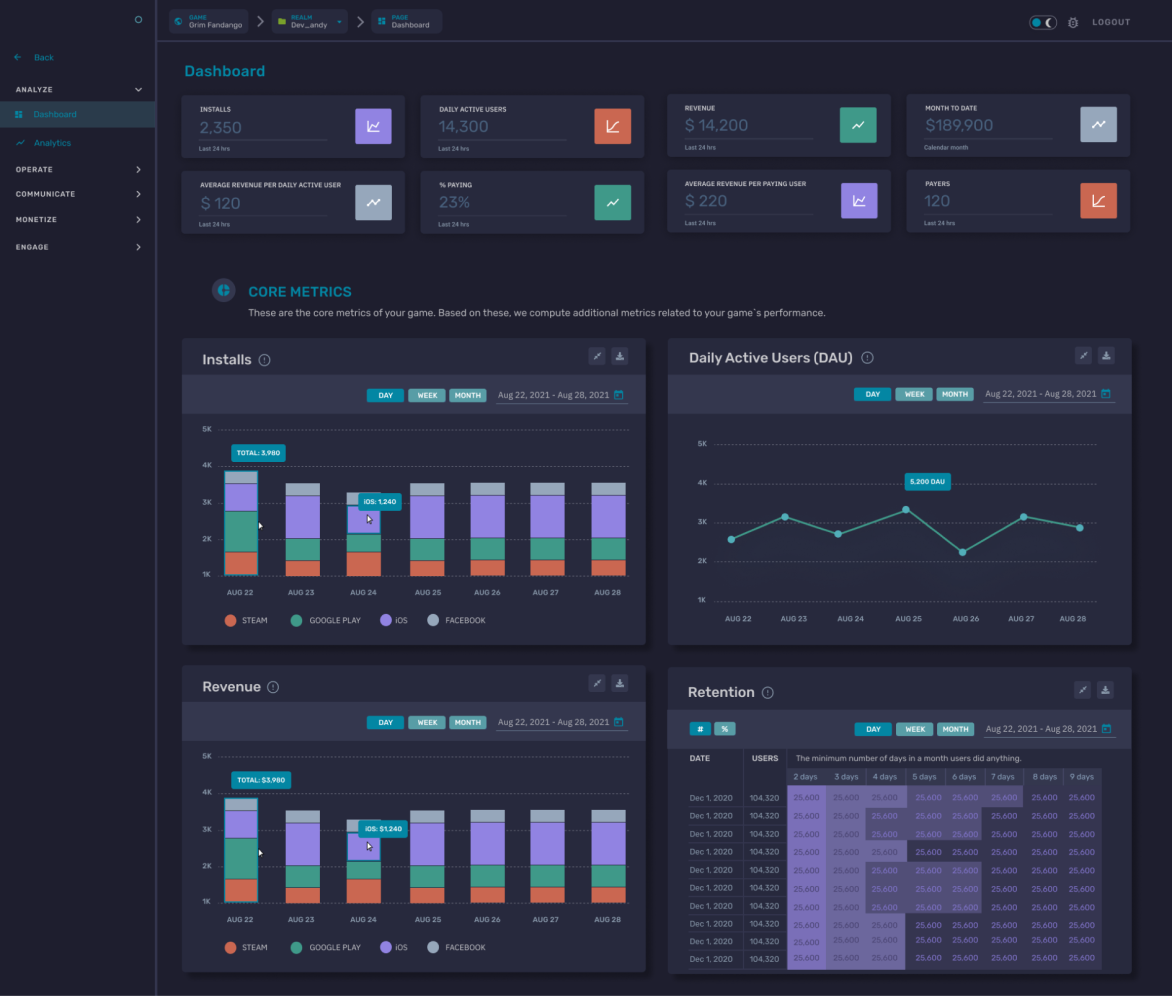Click the Steam legend swatch under Installs
Screen dimensions: 1172x996
[x=230, y=620]
